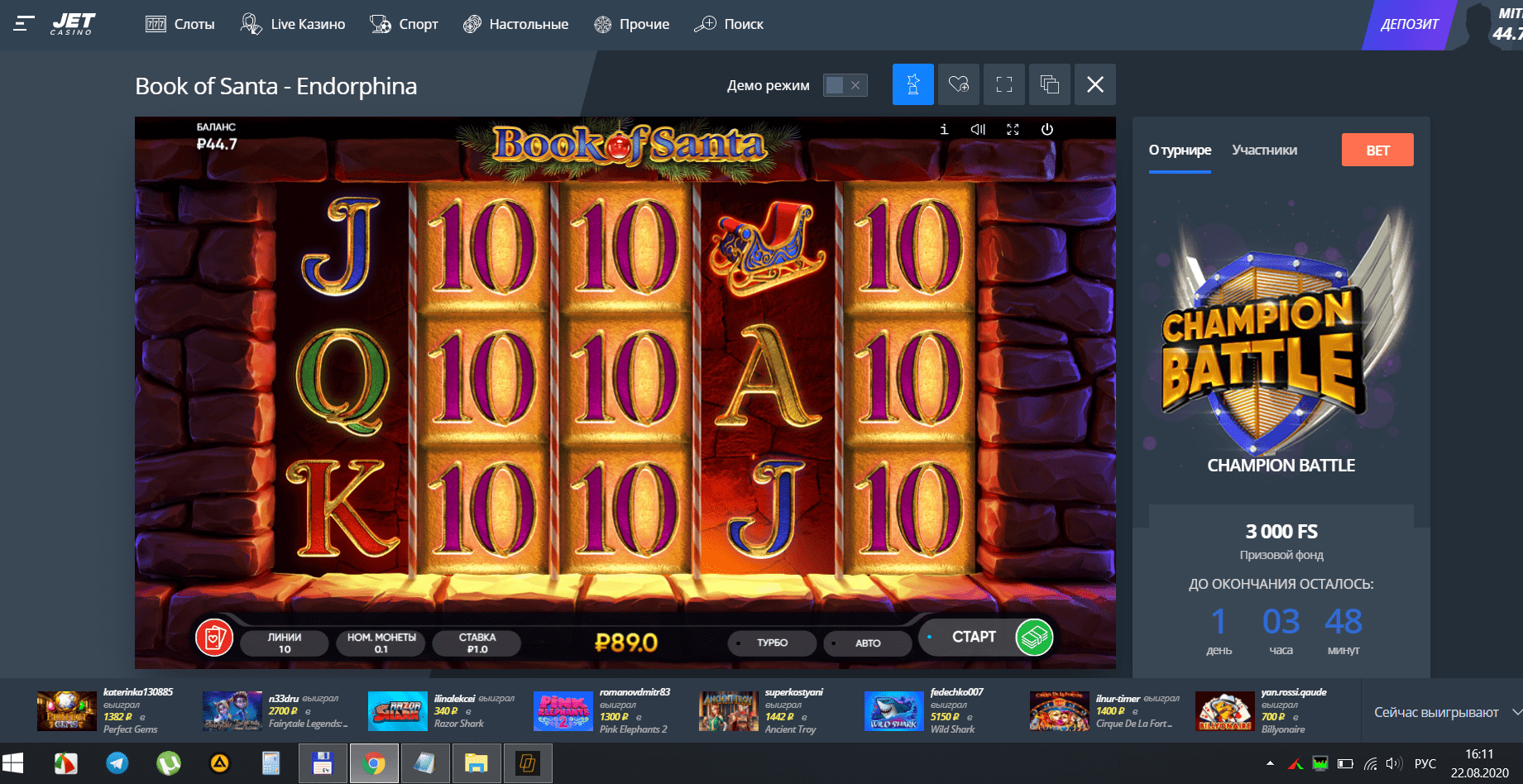Adjust the НОМ. МОНЕТЫ coin value
Screen dimensions: 1523x784
click(381, 643)
